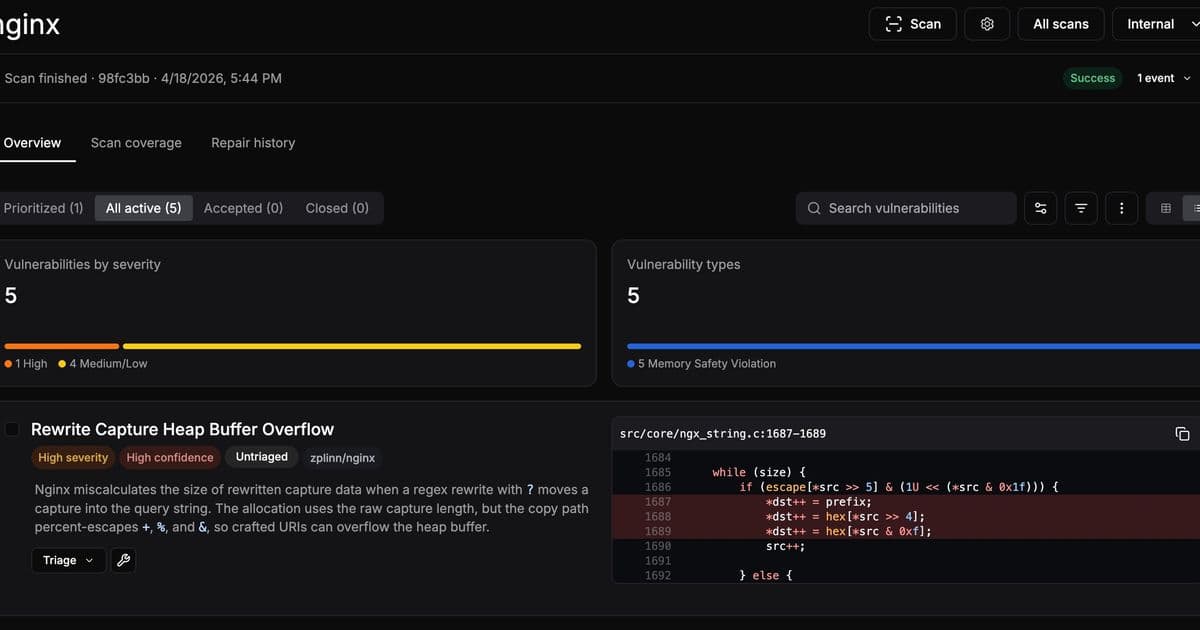Screen dimensions: 1200x630
Task: Click file path src/core/ngx_string.c:1687–1689
Action: (723, 433)
